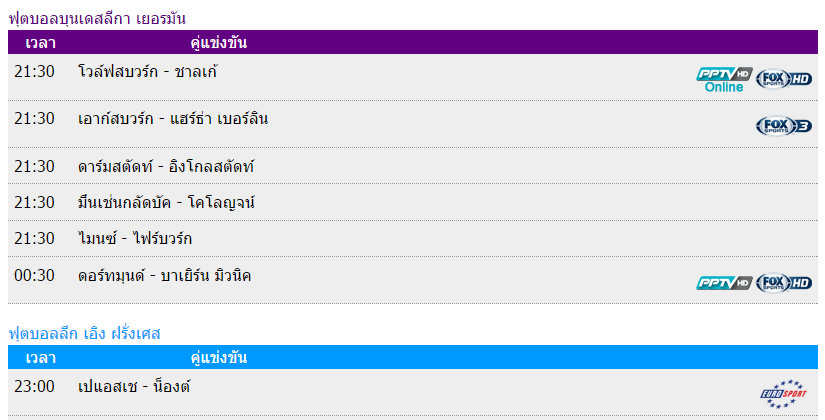825x420 pixels.
Task: Open the ฟุตบอลลีก เอิง ฝรั่งเศส league heading
Action: [84, 332]
